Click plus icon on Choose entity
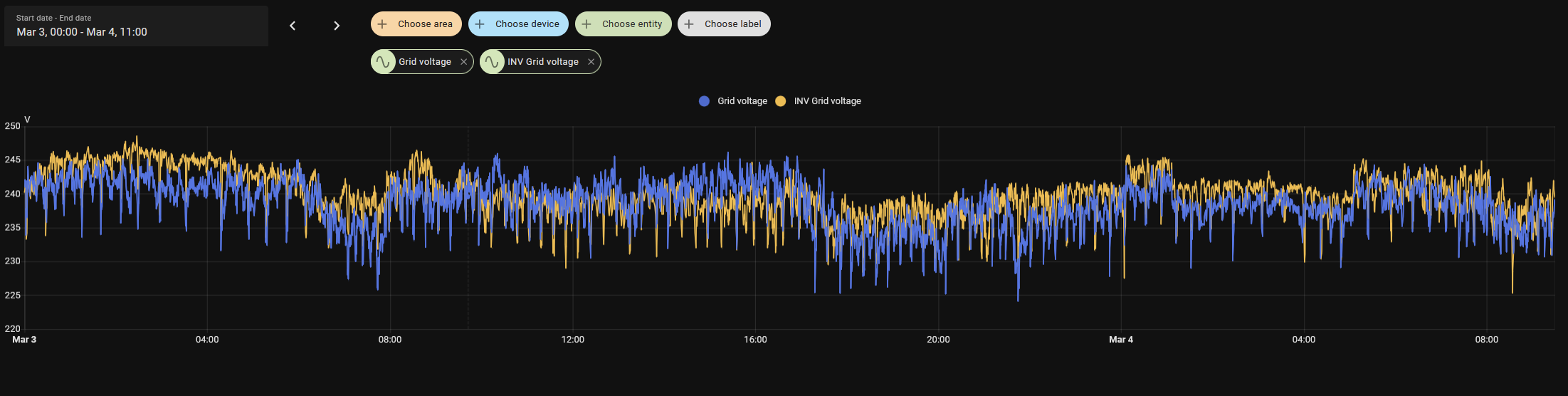This screenshot has height=396, width=1568. coord(586,24)
